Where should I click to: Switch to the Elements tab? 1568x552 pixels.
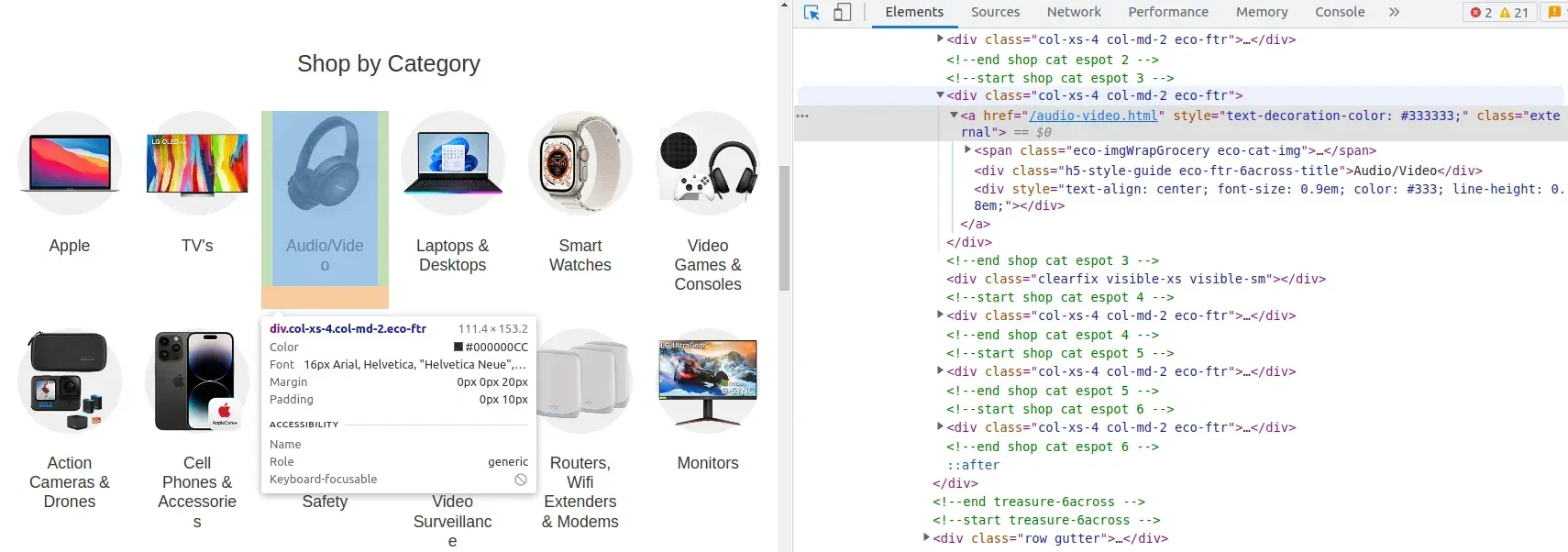coord(914,12)
